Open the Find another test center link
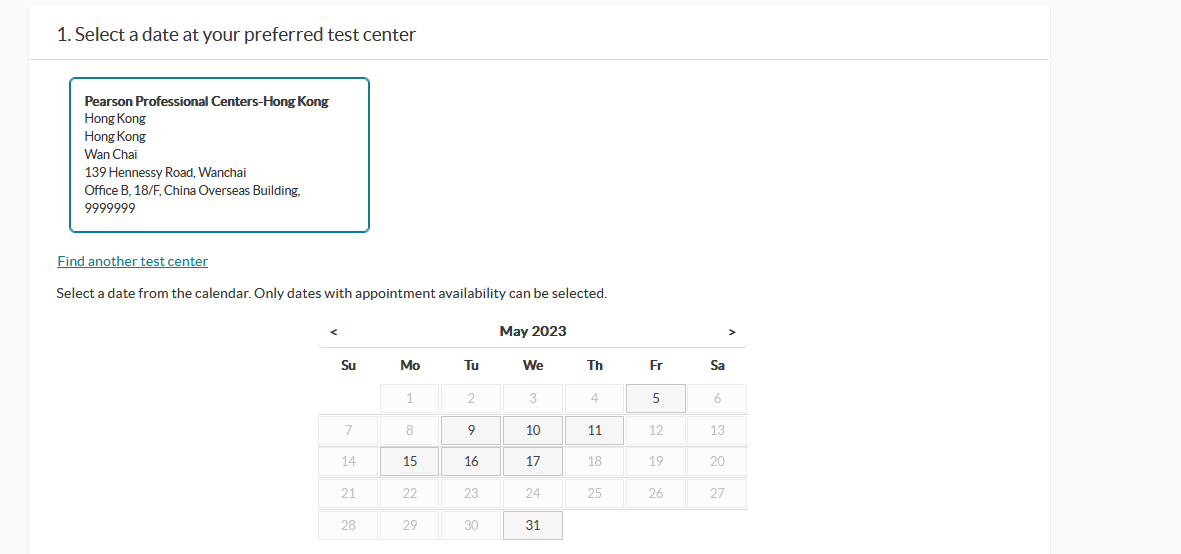1181x554 pixels. click(133, 261)
